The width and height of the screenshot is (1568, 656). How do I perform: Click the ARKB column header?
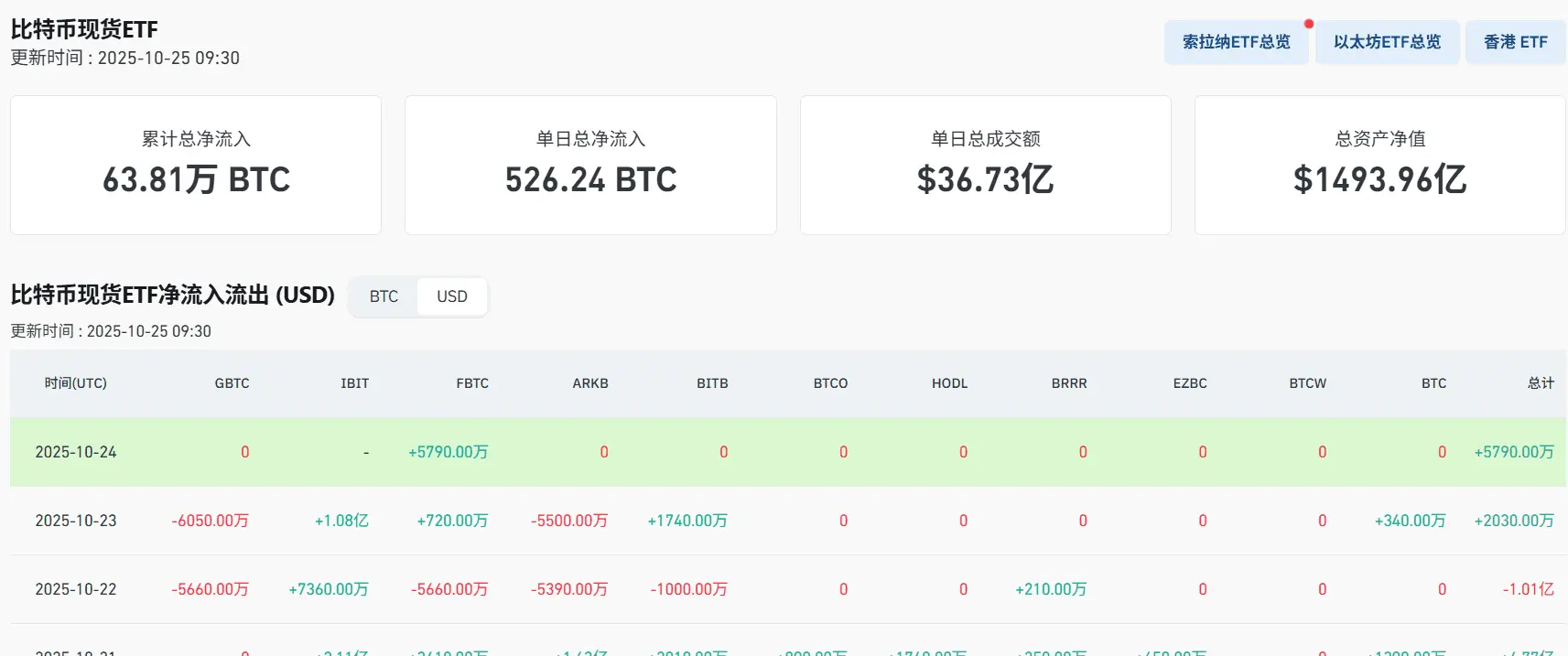click(590, 383)
